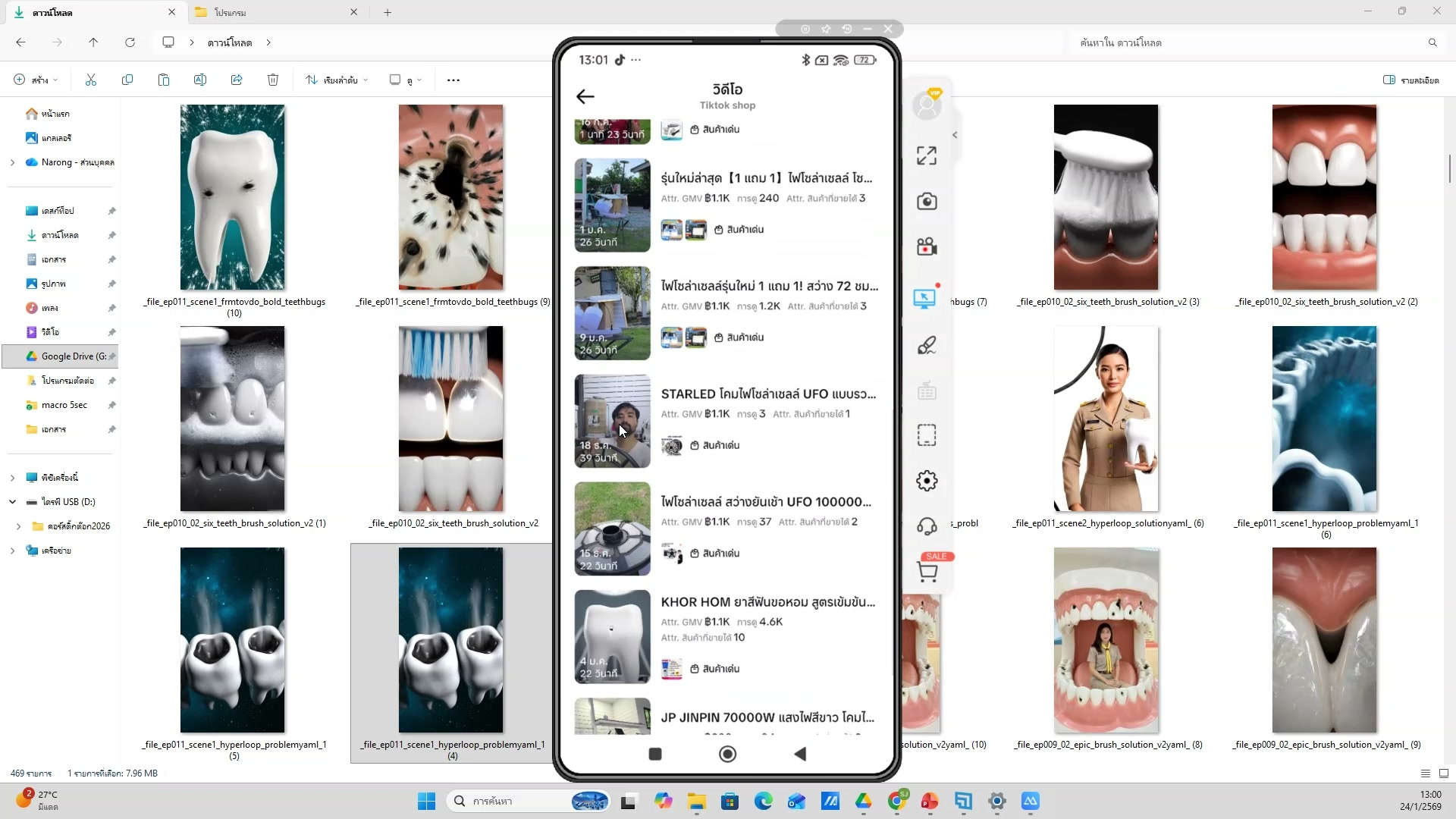The image size is (1456, 819).
Task: Click the video record icon in mirror sidebar
Action: click(x=927, y=247)
